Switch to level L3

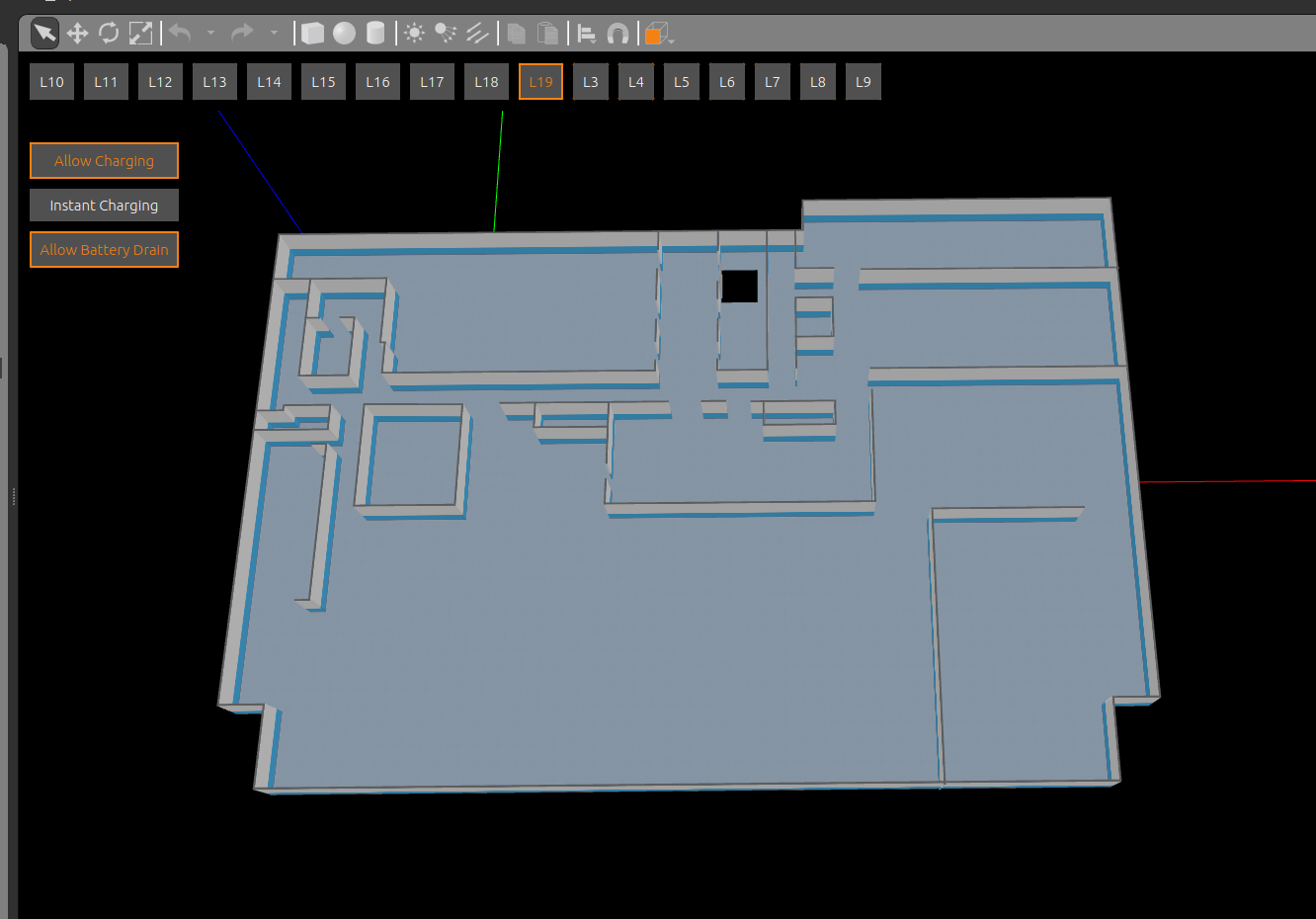click(591, 82)
